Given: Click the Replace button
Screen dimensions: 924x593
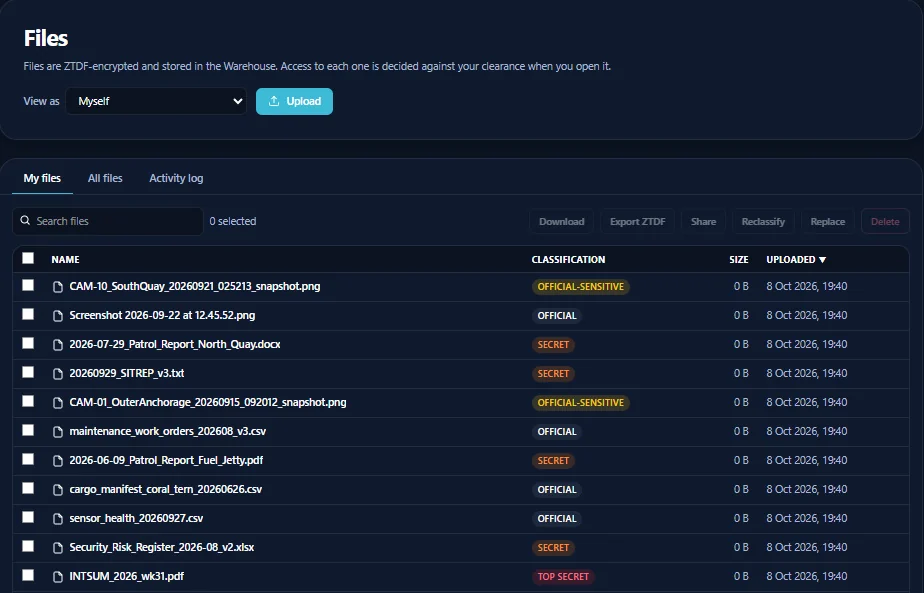Looking at the screenshot, I should point(827,222).
